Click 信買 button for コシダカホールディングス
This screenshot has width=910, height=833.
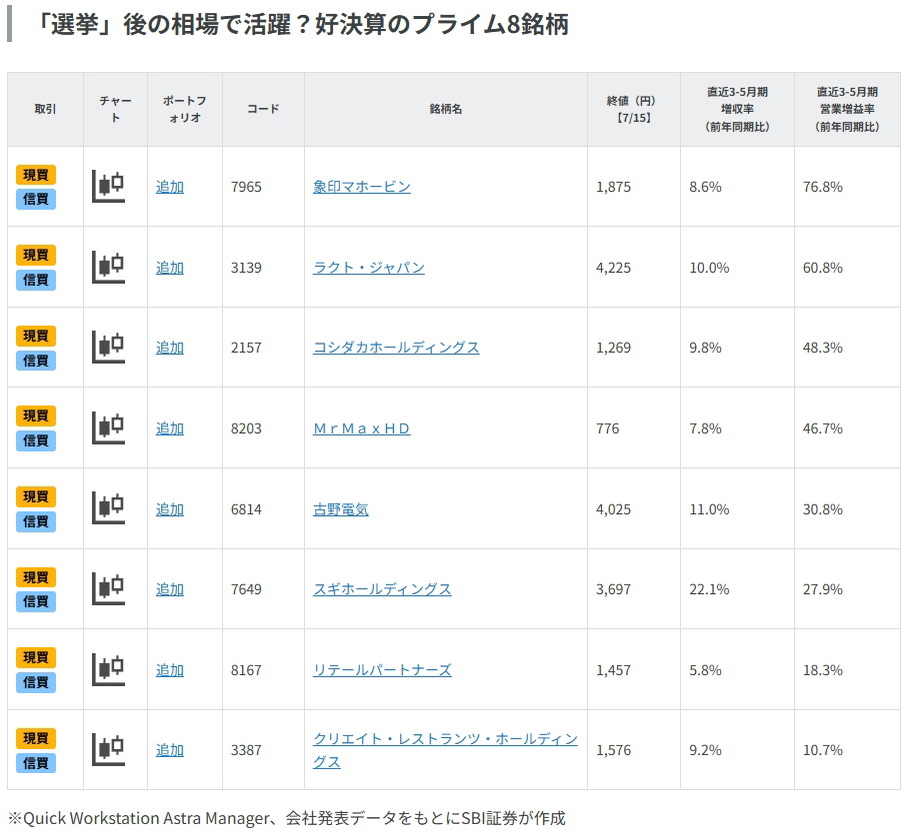[x=36, y=360]
